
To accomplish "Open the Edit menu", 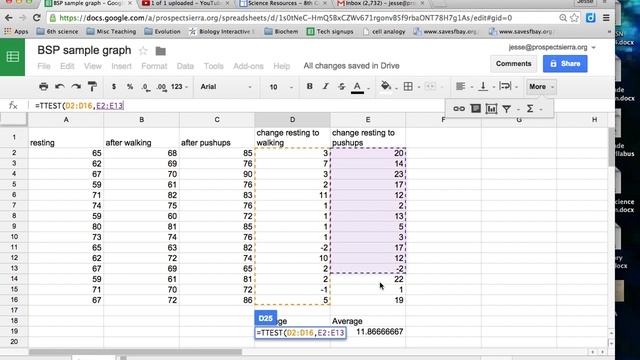I will [x=67, y=66].
